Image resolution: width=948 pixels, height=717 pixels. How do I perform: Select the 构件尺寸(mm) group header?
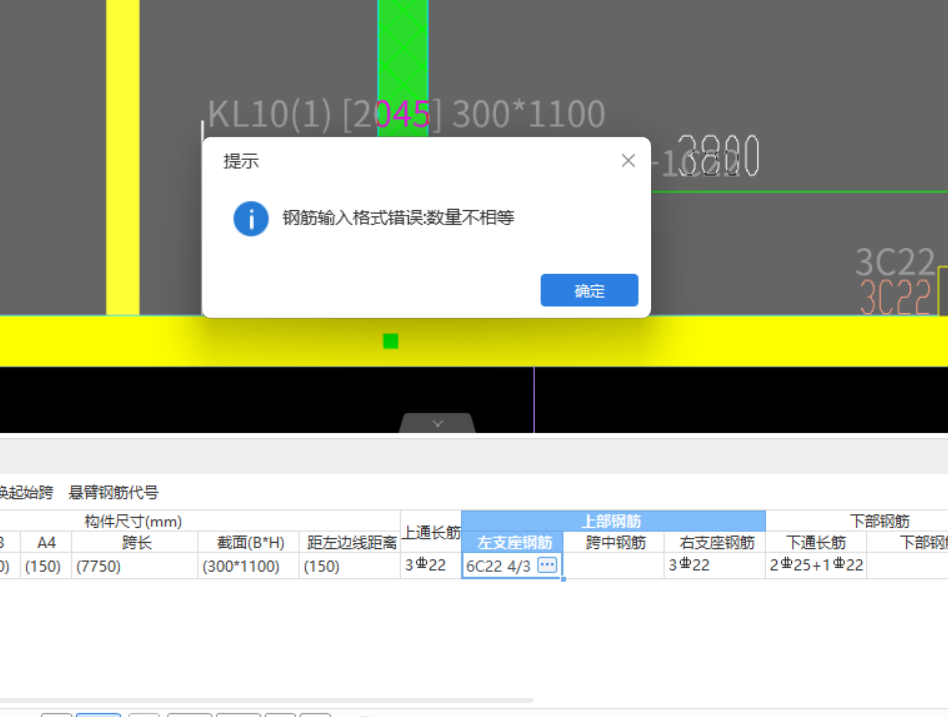pyautogui.click(x=133, y=521)
